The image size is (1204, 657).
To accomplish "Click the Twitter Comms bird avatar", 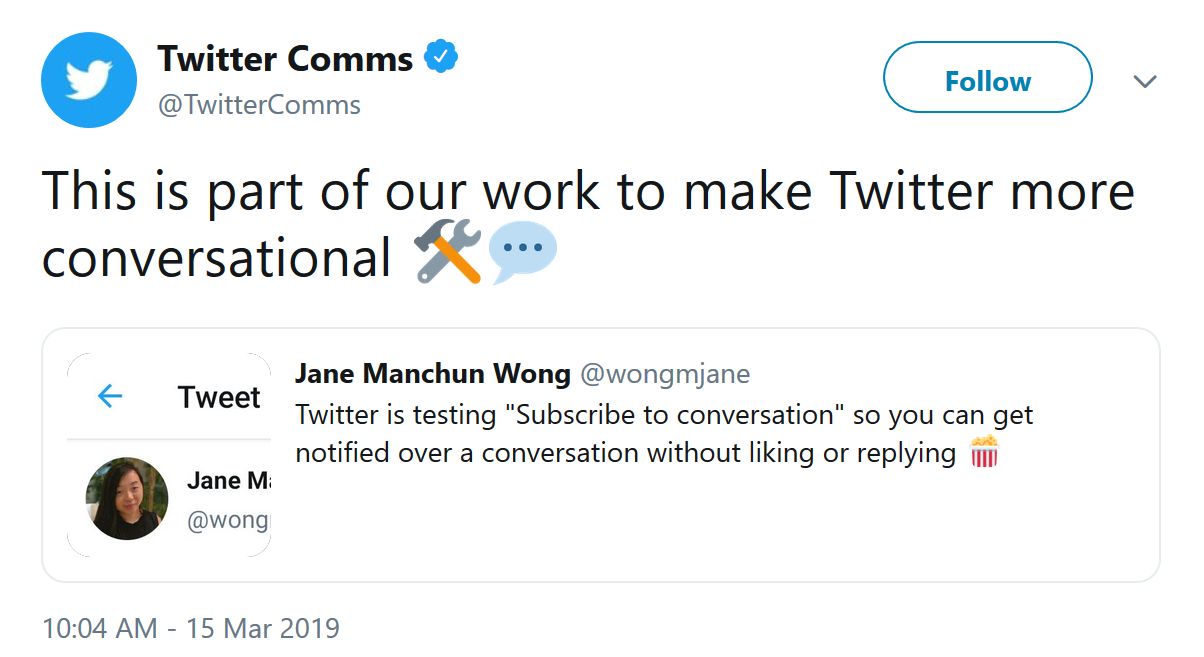I will click(88, 80).
